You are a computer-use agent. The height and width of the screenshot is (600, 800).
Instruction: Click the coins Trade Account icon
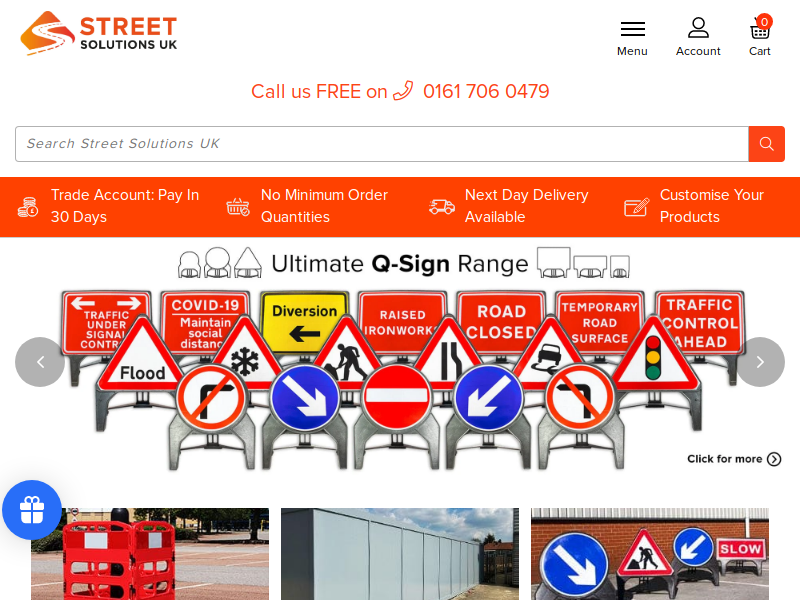28,207
